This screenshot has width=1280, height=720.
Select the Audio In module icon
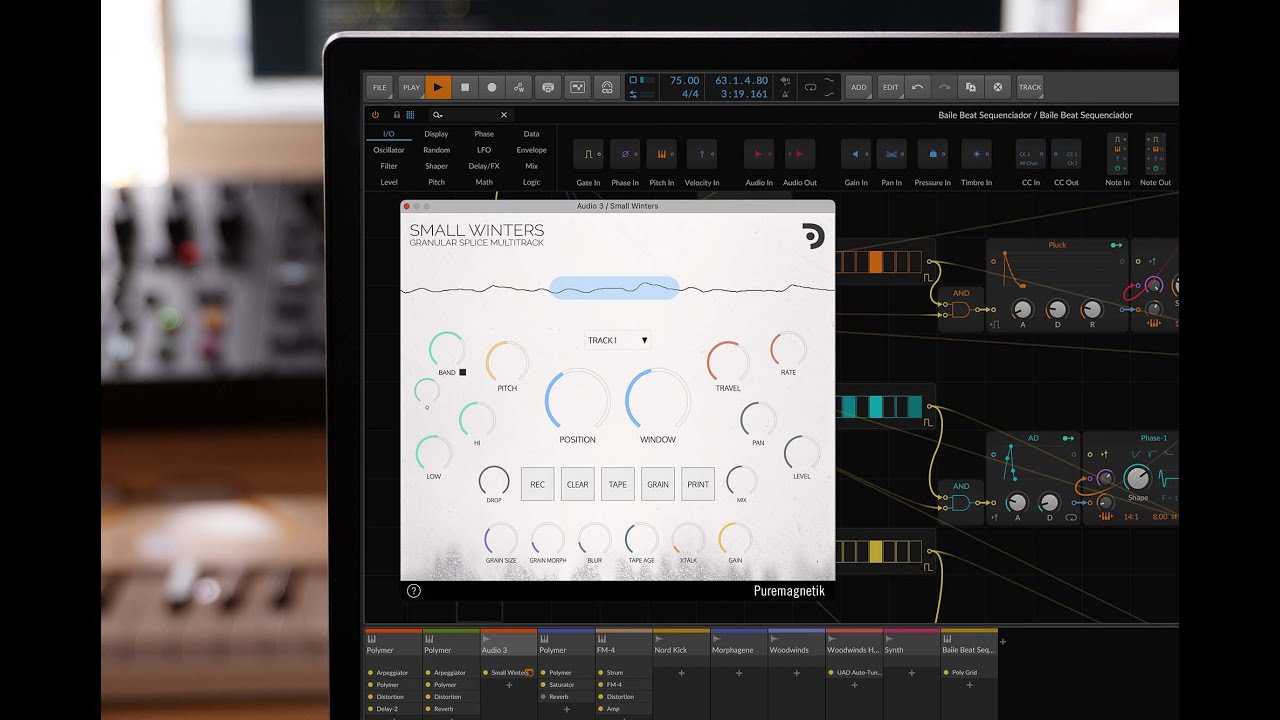coord(759,154)
